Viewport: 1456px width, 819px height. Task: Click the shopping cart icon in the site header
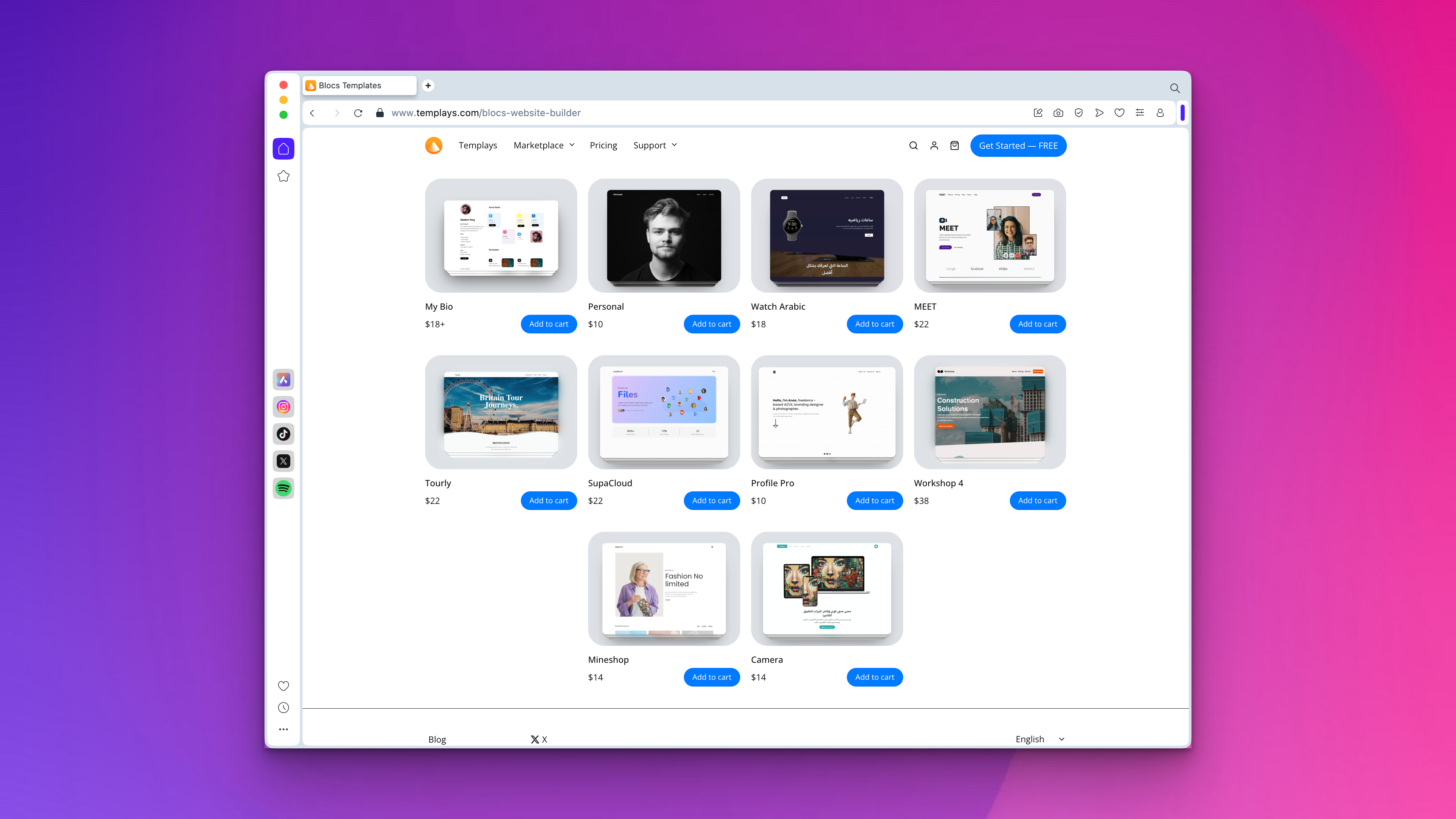click(954, 145)
